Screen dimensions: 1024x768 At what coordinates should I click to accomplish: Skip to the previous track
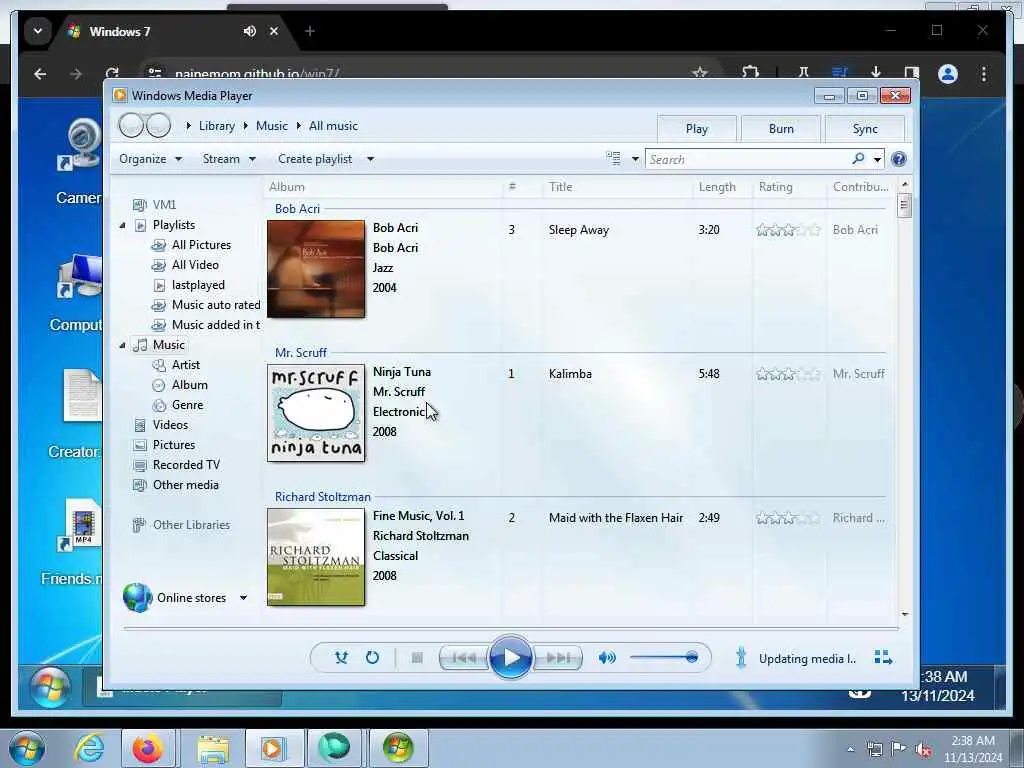coord(464,658)
